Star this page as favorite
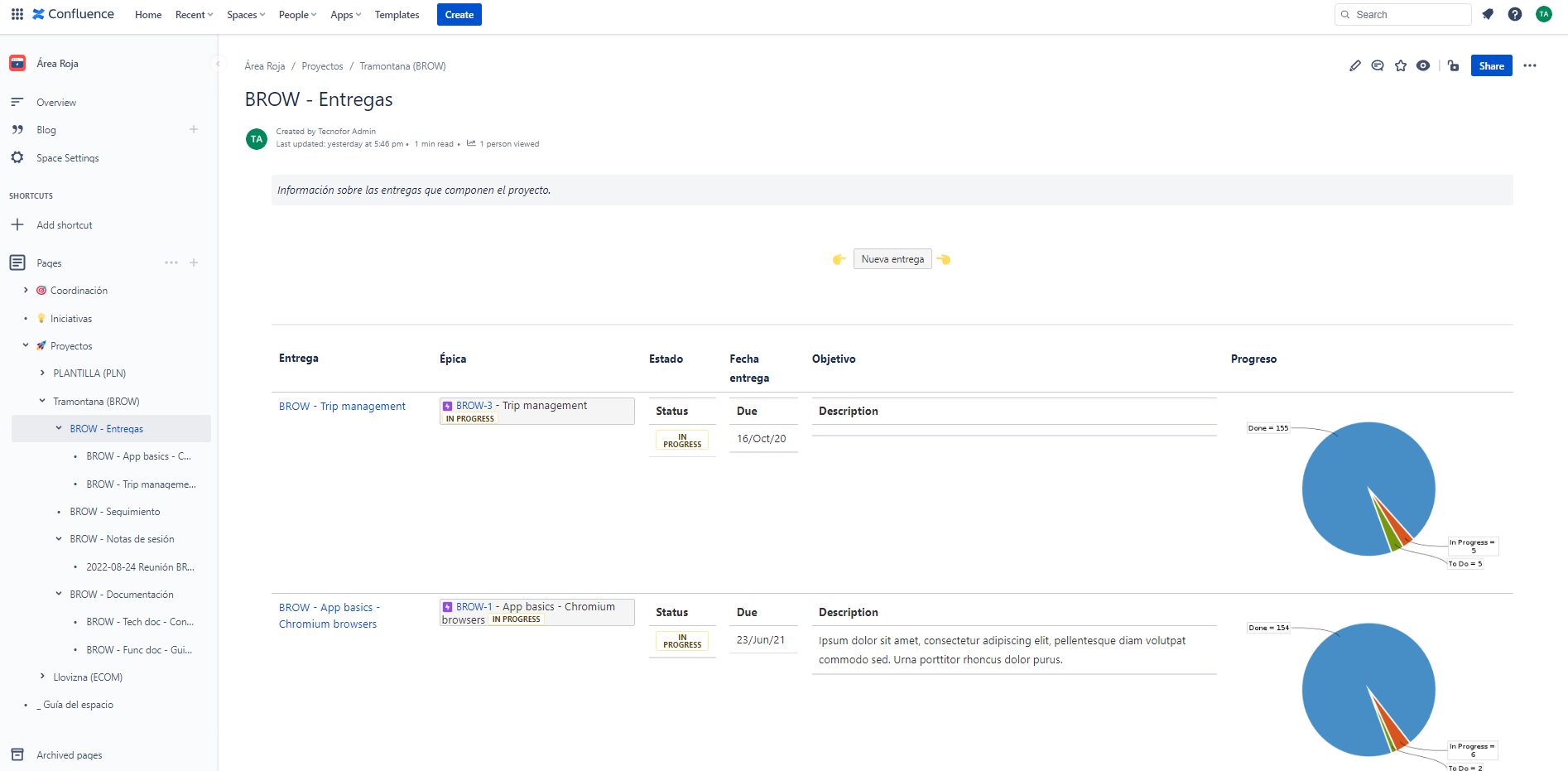Viewport: 1568px width, 771px height. point(1401,66)
